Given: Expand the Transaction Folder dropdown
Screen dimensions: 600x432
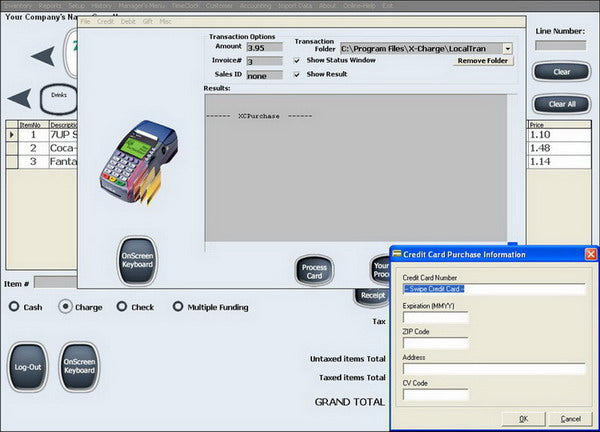Looking at the screenshot, I should 507,49.
